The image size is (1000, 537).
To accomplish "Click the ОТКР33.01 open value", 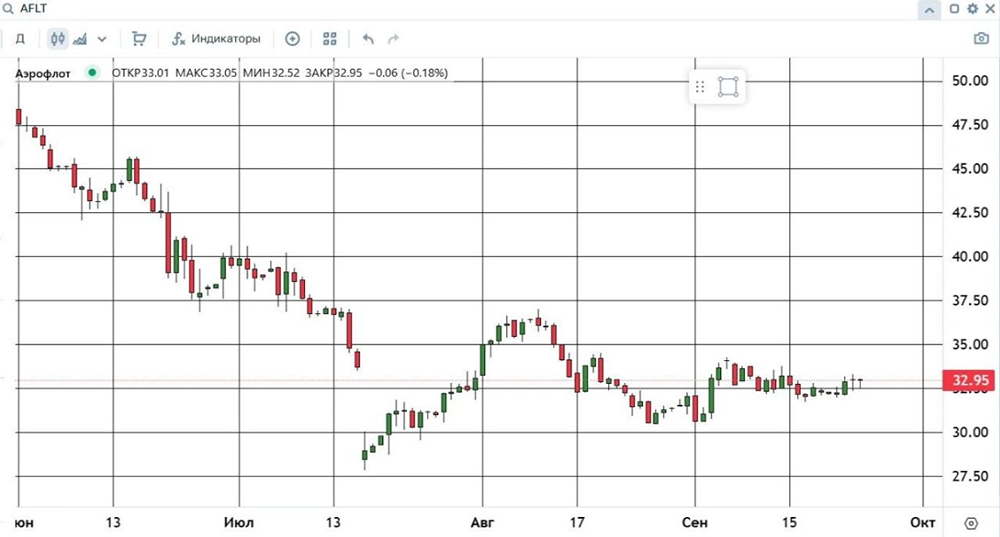I will tap(140, 73).
